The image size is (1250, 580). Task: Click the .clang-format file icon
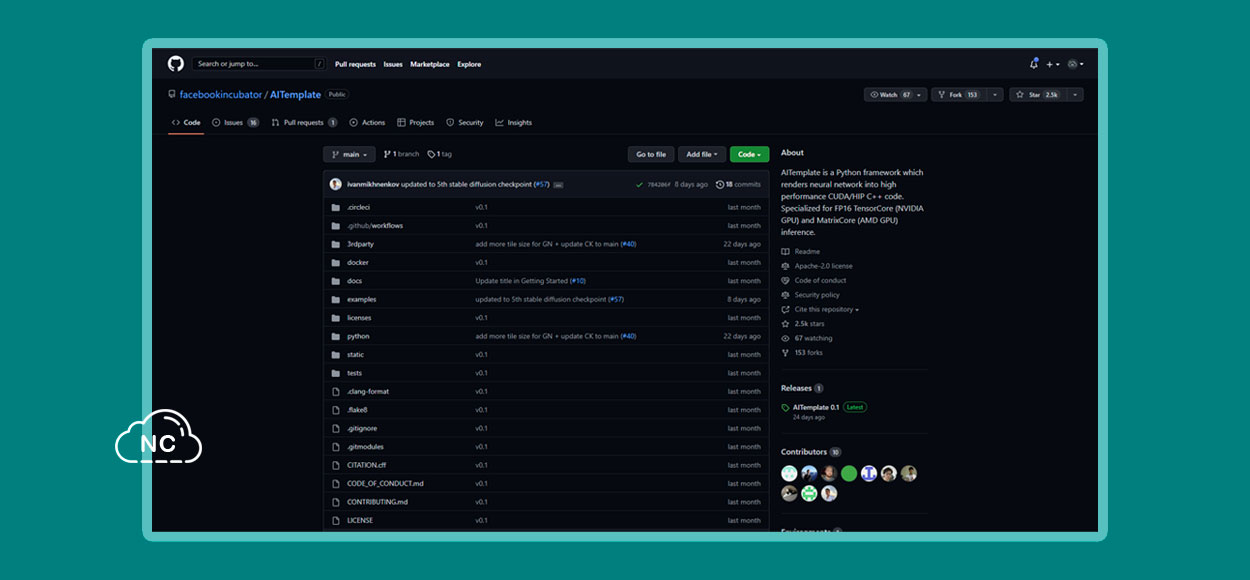(x=336, y=391)
